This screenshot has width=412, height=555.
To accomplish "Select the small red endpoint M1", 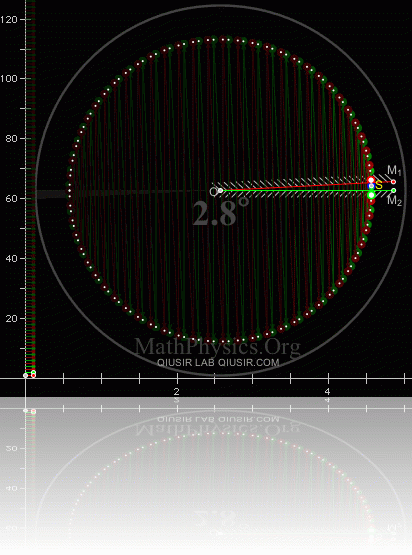I will tap(394, 182).
